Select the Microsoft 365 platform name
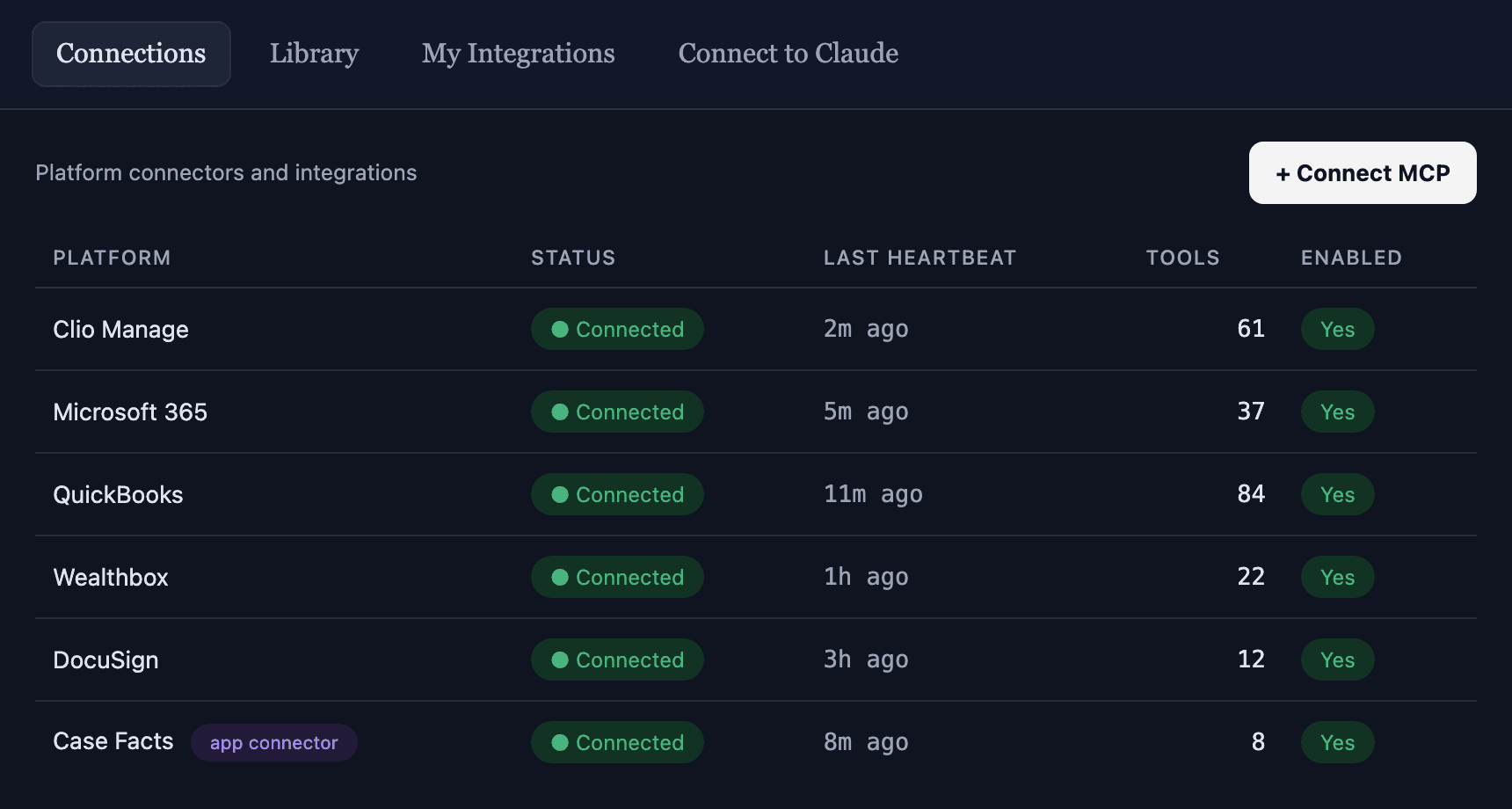This screenshot has height=809, width=1512. (130, 412)
